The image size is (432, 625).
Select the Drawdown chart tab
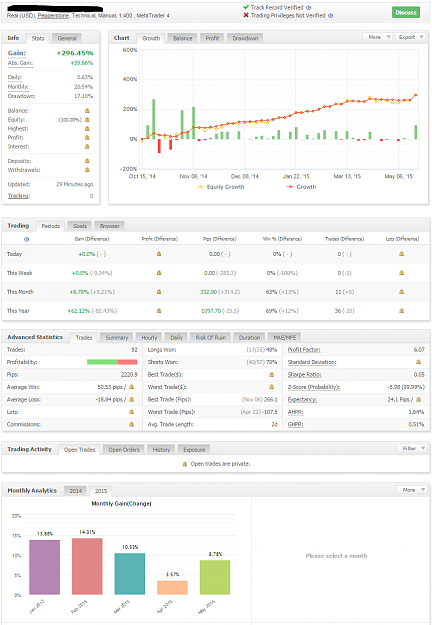coord(245,38)
